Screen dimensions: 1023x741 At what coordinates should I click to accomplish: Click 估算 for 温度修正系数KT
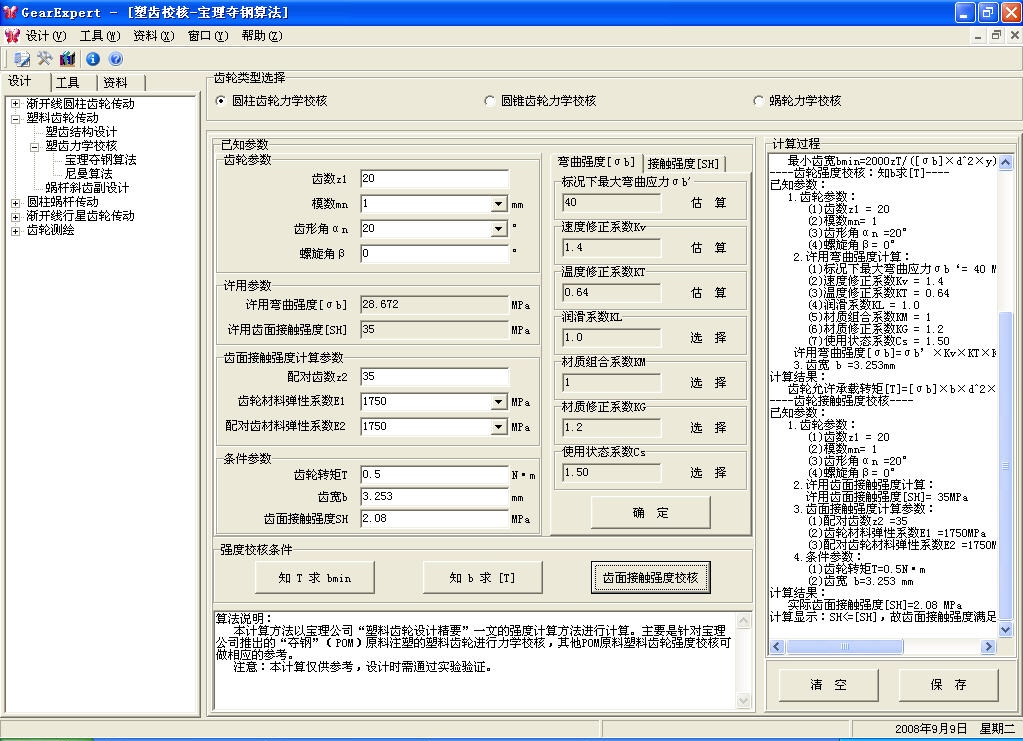click(x=709, y=293)
